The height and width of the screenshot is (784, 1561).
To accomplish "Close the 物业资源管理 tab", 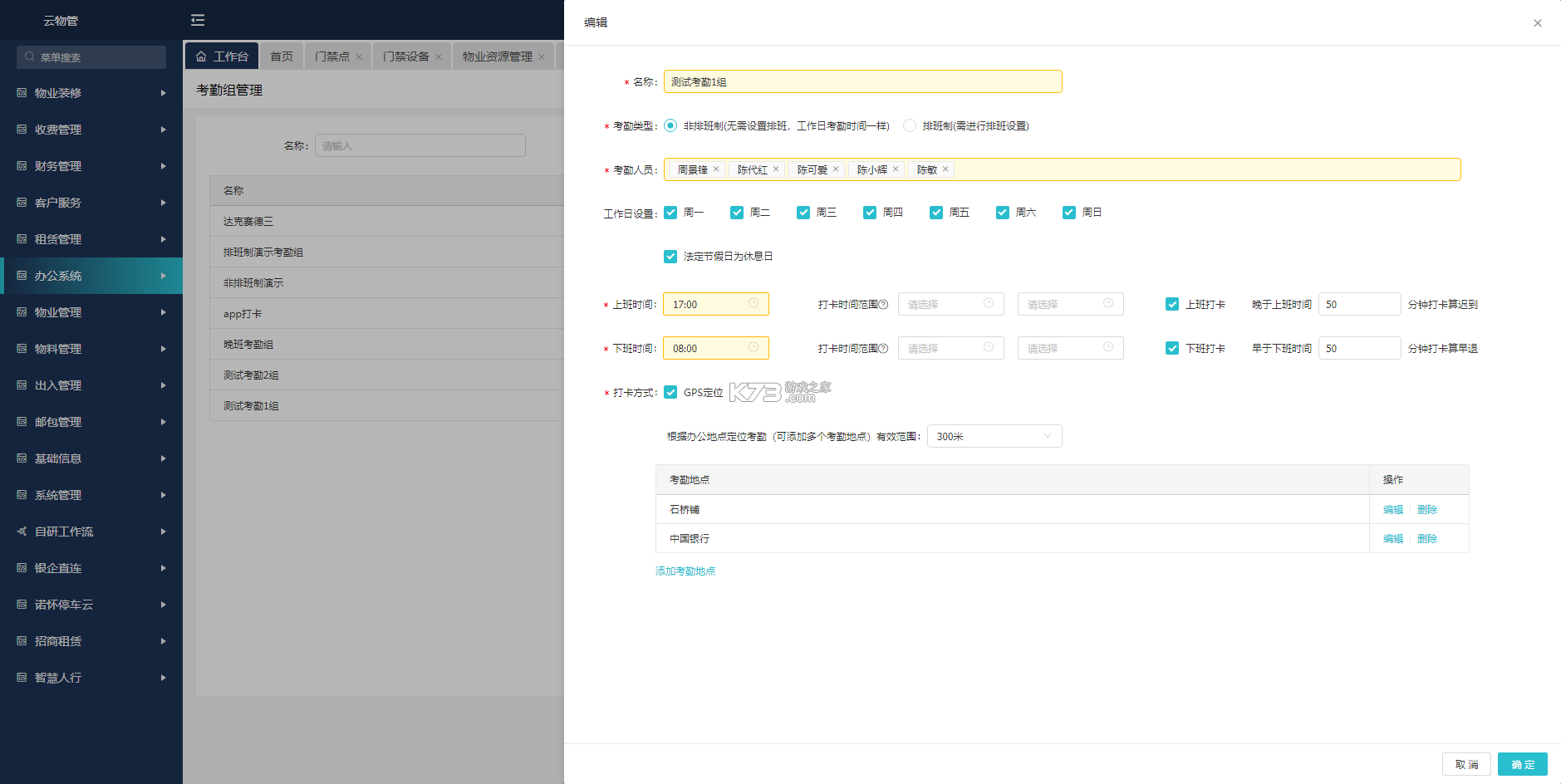I will point(542,57).
